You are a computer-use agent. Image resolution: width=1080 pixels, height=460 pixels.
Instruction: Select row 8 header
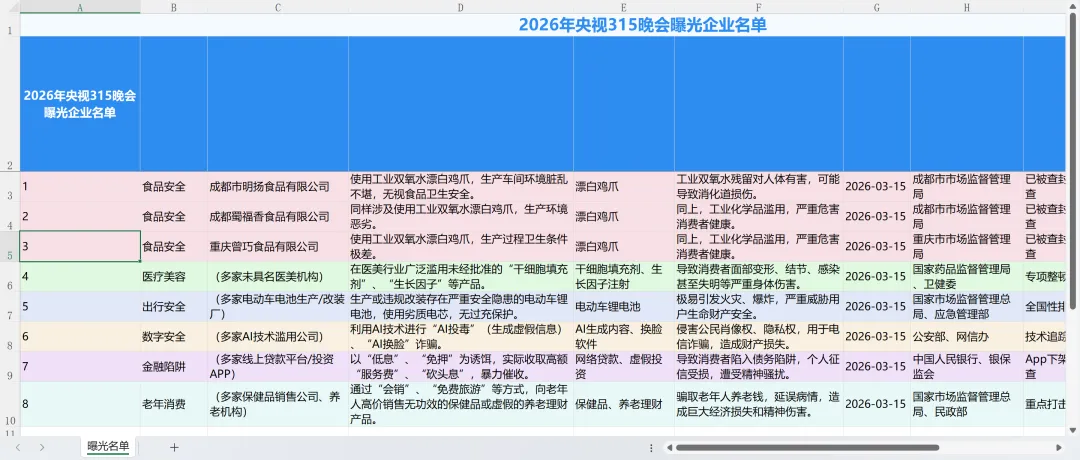[10, 336]
